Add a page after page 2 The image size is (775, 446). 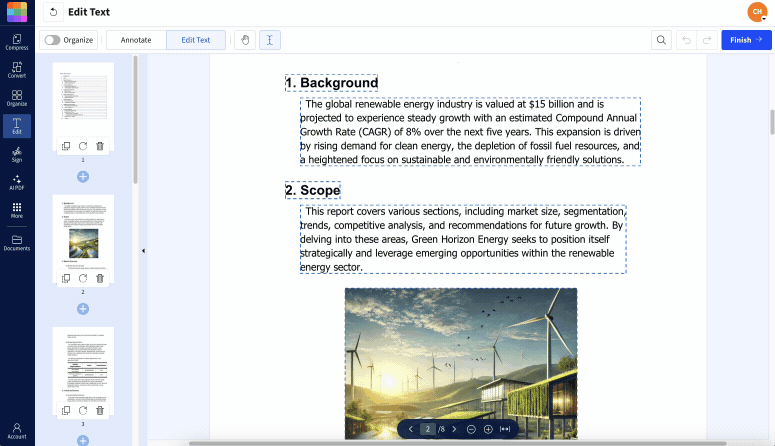tap(83, 309)
